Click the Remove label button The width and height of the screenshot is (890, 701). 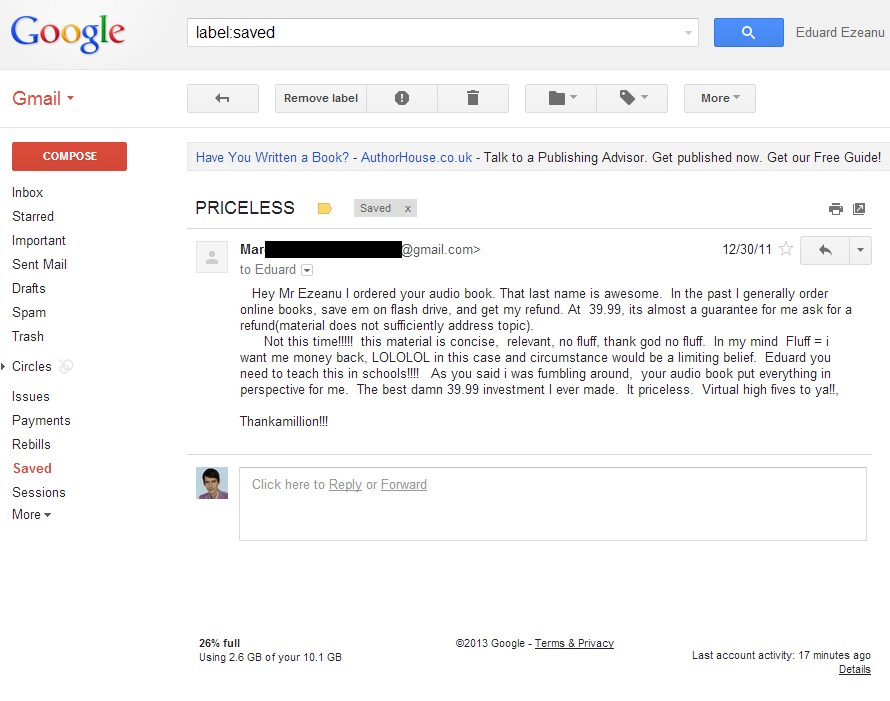321,98
